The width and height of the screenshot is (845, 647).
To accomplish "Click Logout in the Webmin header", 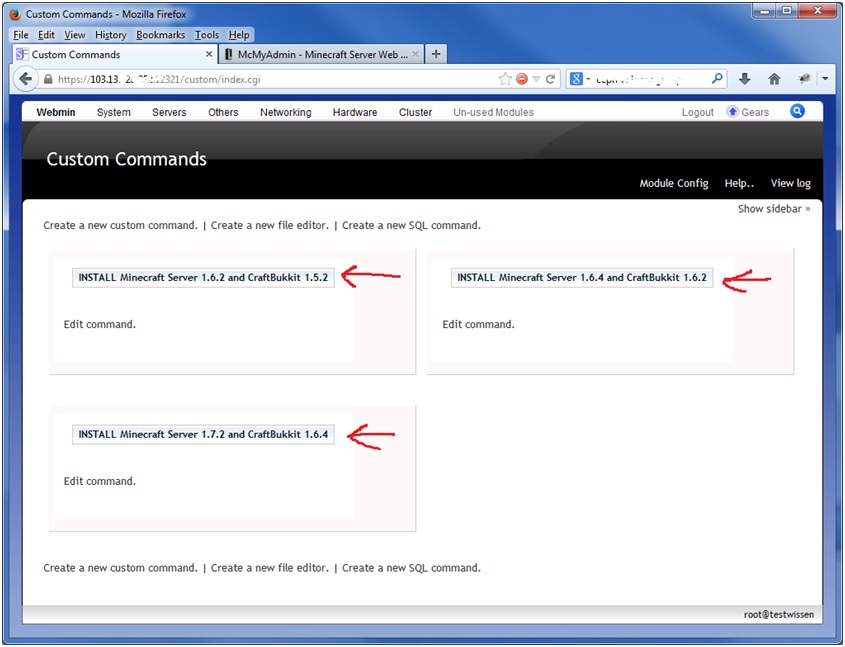I will 697,112.
